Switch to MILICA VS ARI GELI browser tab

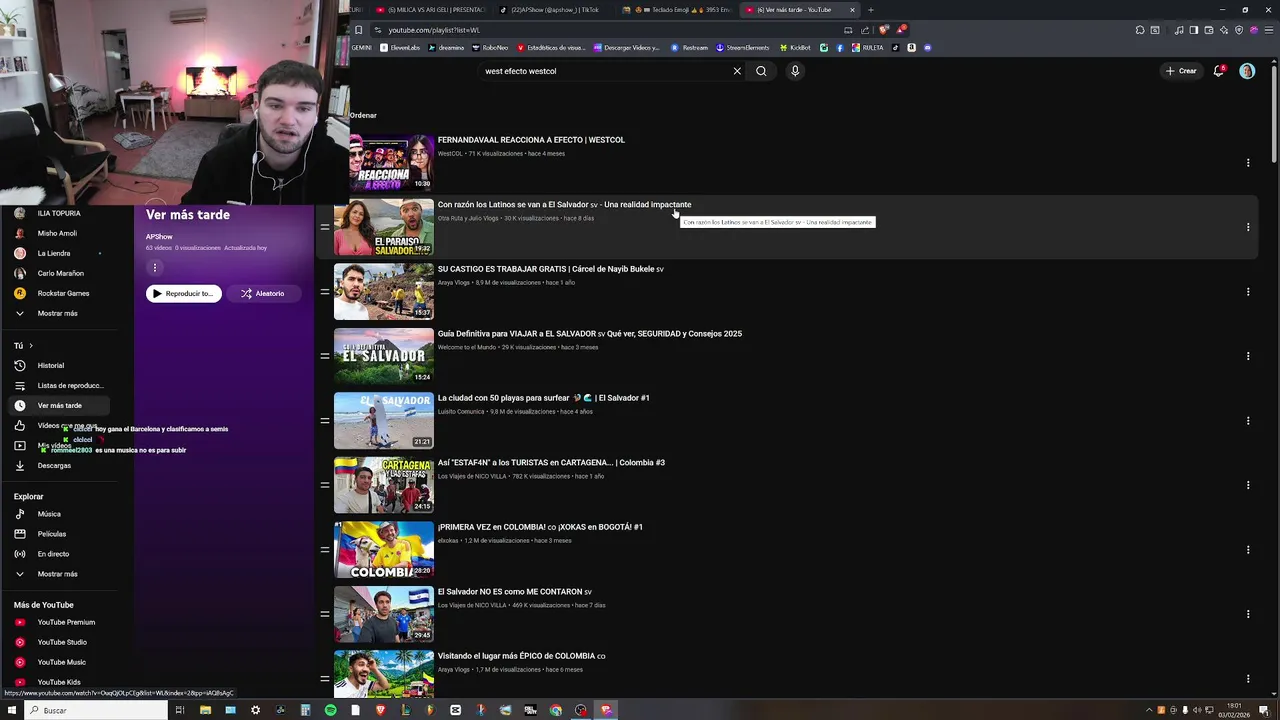[430, 10]
